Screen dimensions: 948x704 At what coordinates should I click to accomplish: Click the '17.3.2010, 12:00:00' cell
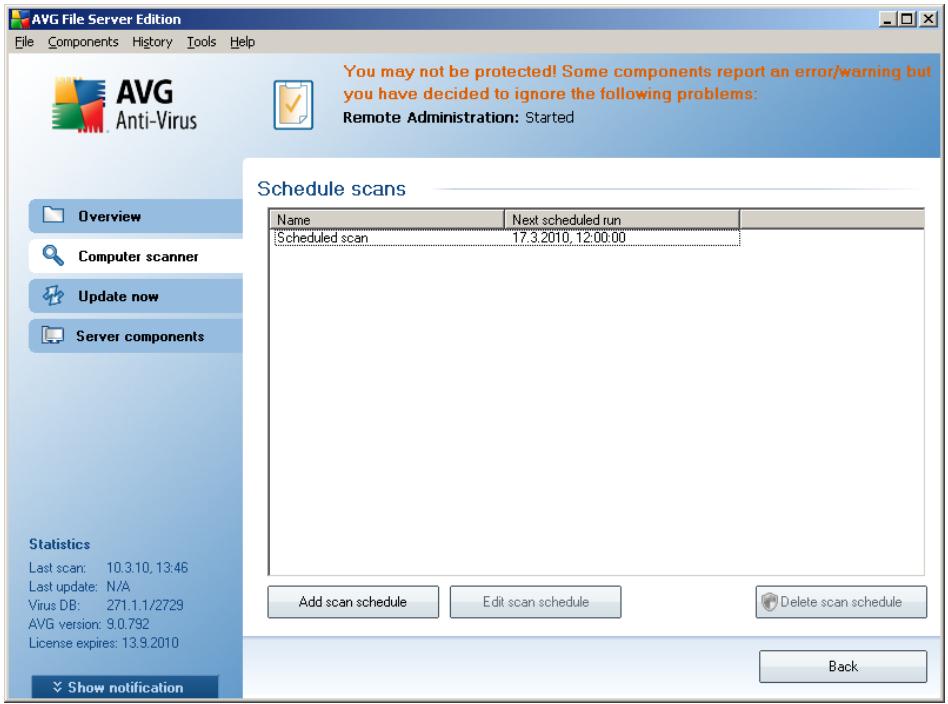(569, 237)
